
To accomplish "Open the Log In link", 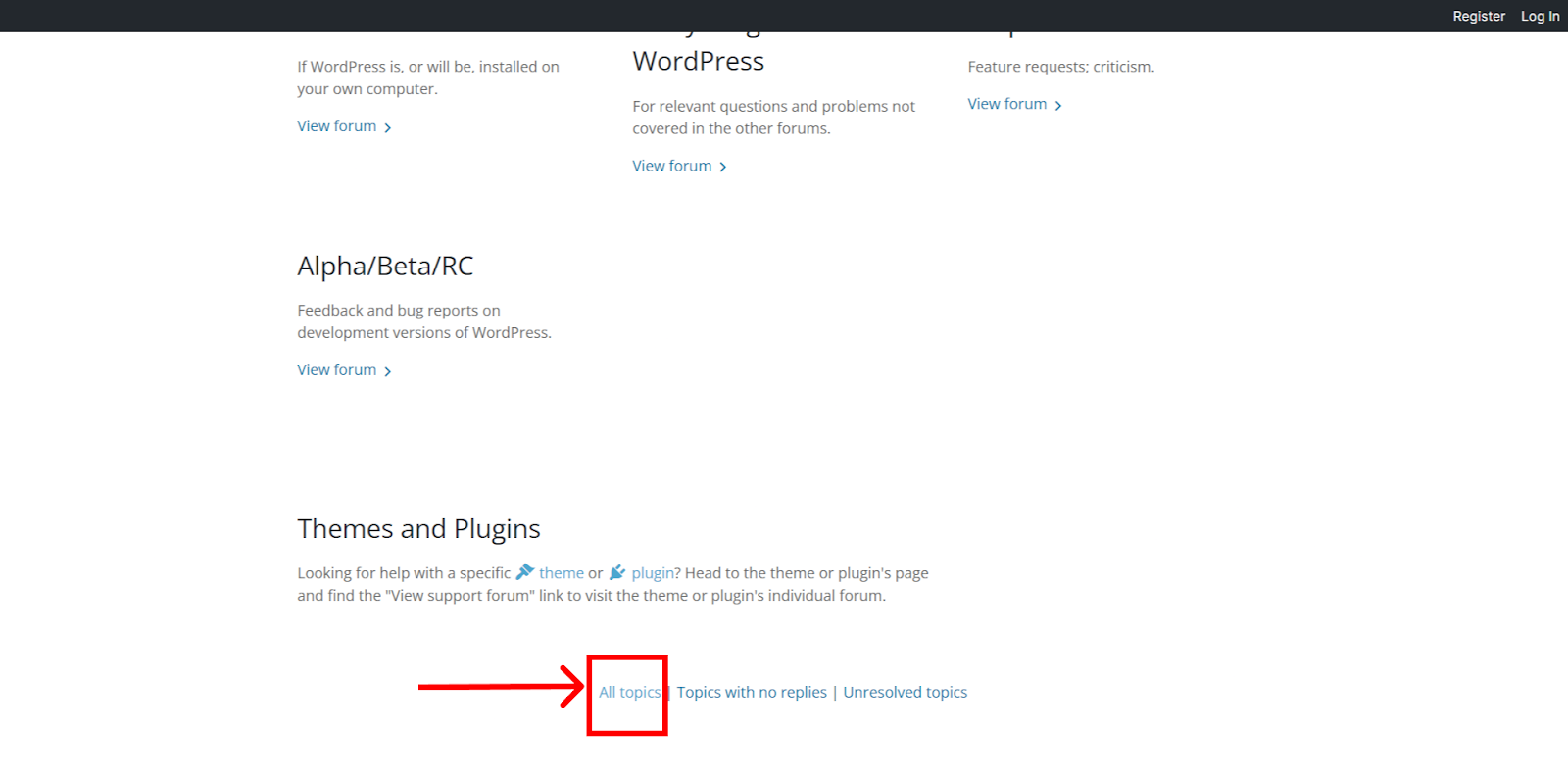I will click(x=1540, y=16).
